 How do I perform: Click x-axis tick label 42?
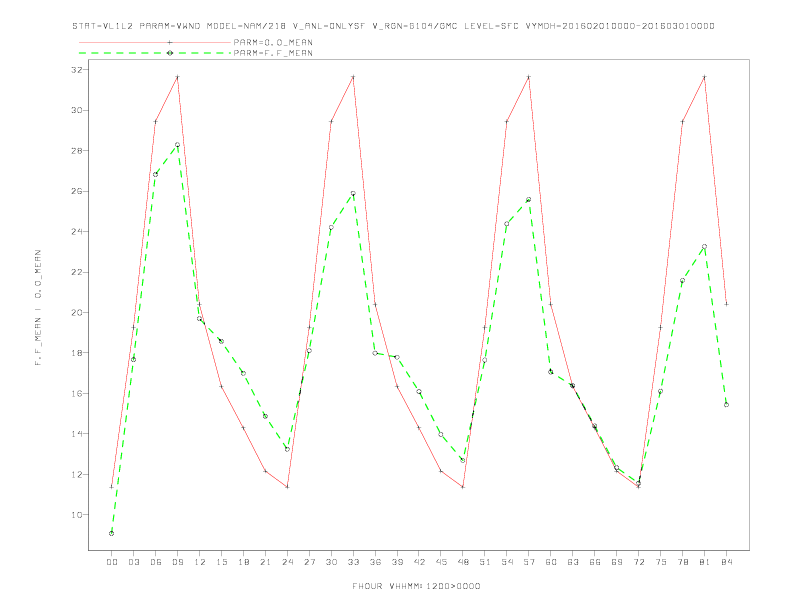[x=419, y=562]
